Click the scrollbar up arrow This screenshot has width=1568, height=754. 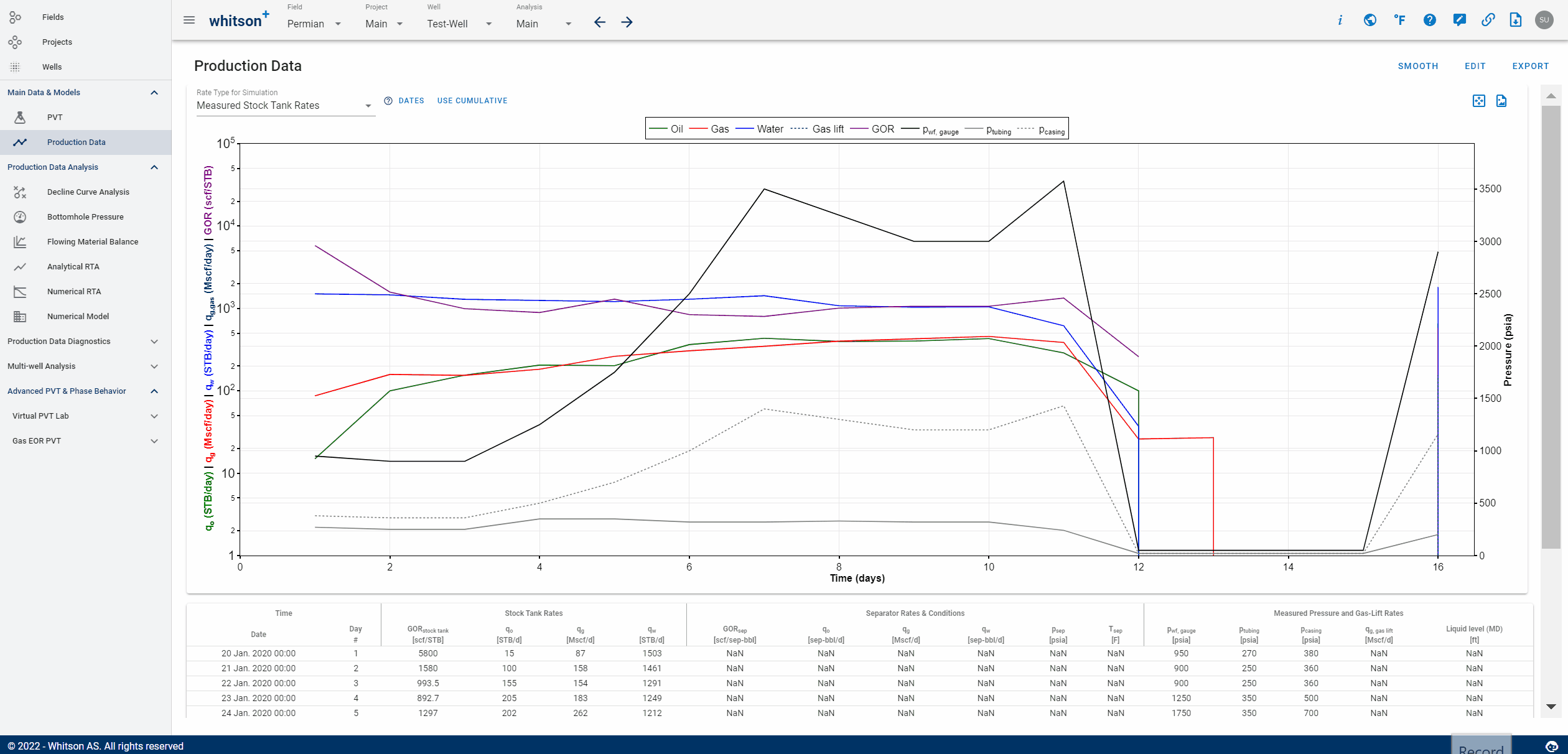(x=1551, y=96)
